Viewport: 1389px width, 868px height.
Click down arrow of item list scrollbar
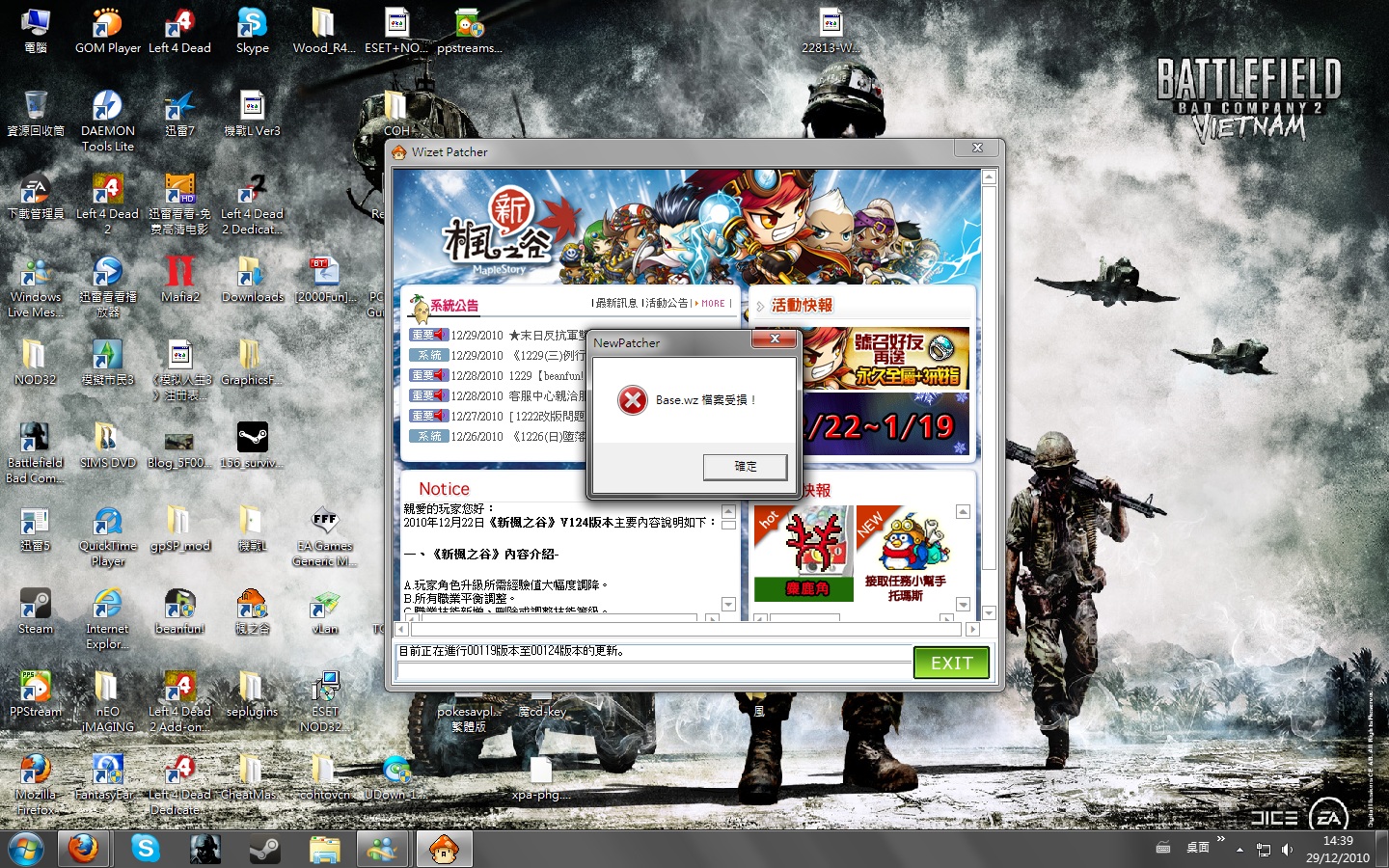(963, 605)
